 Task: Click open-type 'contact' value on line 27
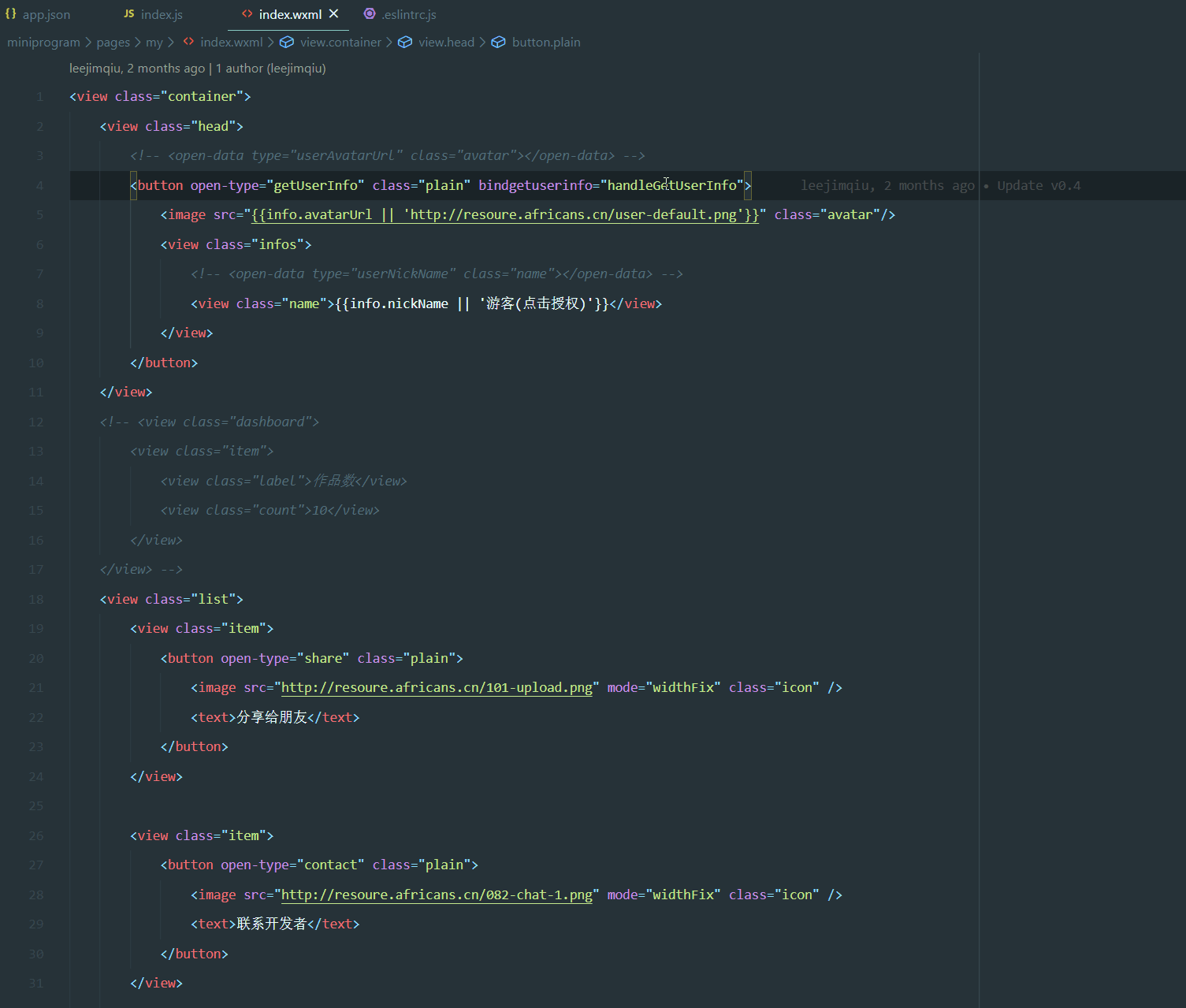click(331, 865)
